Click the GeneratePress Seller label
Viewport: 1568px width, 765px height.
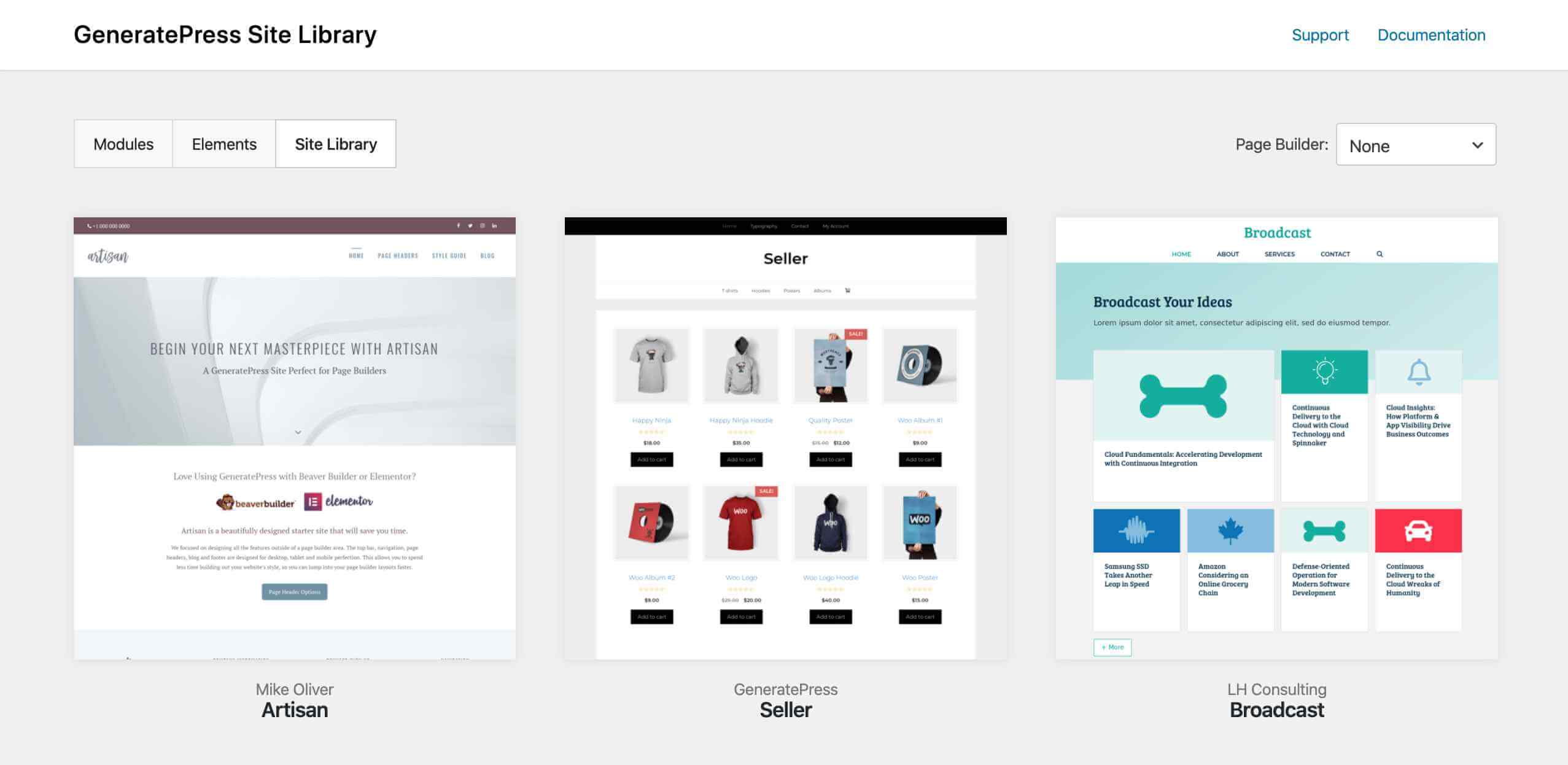pyautogui.click(x=785, y=699)
